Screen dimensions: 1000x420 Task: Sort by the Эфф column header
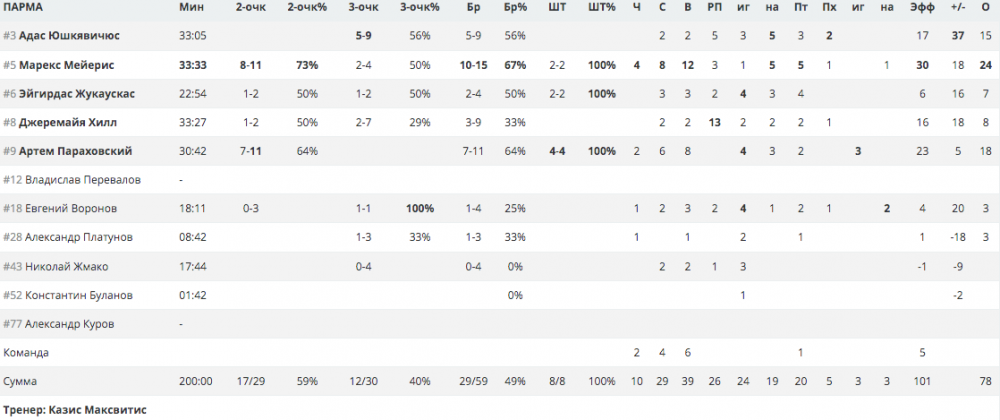pyautogui.click(x=921, y=8)
